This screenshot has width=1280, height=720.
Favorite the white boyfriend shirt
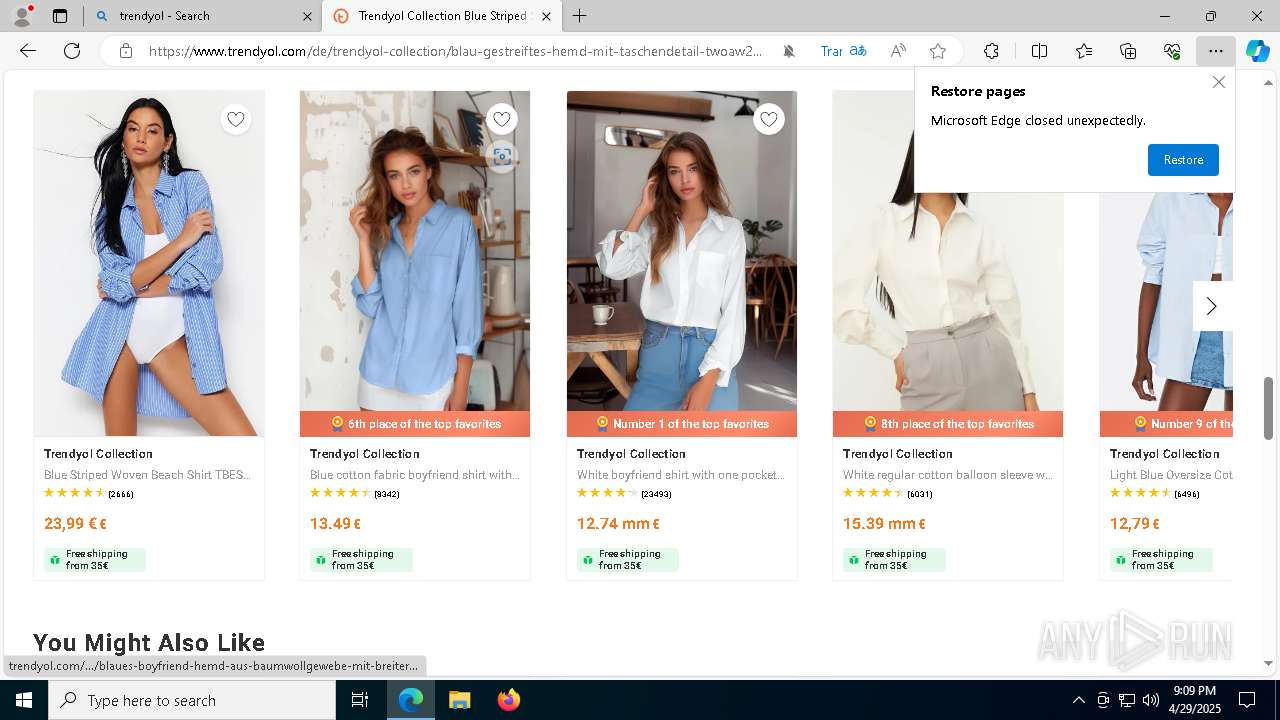(x=768, y=120)
